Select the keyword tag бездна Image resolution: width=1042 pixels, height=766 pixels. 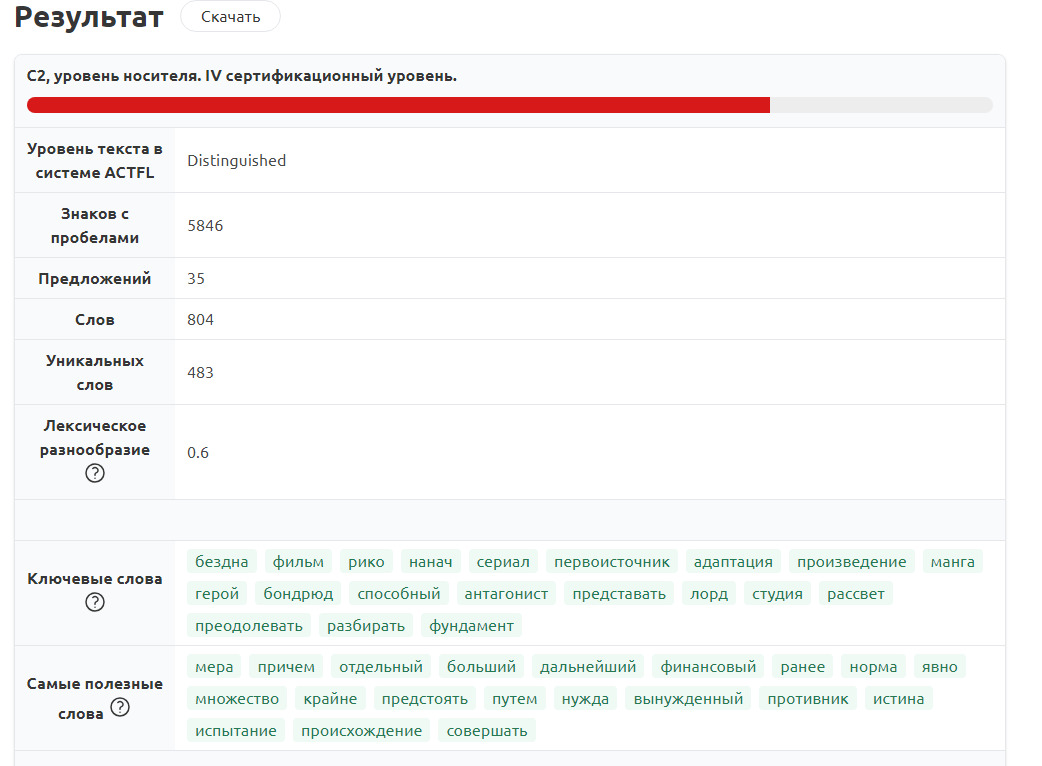tap(222, 562)
